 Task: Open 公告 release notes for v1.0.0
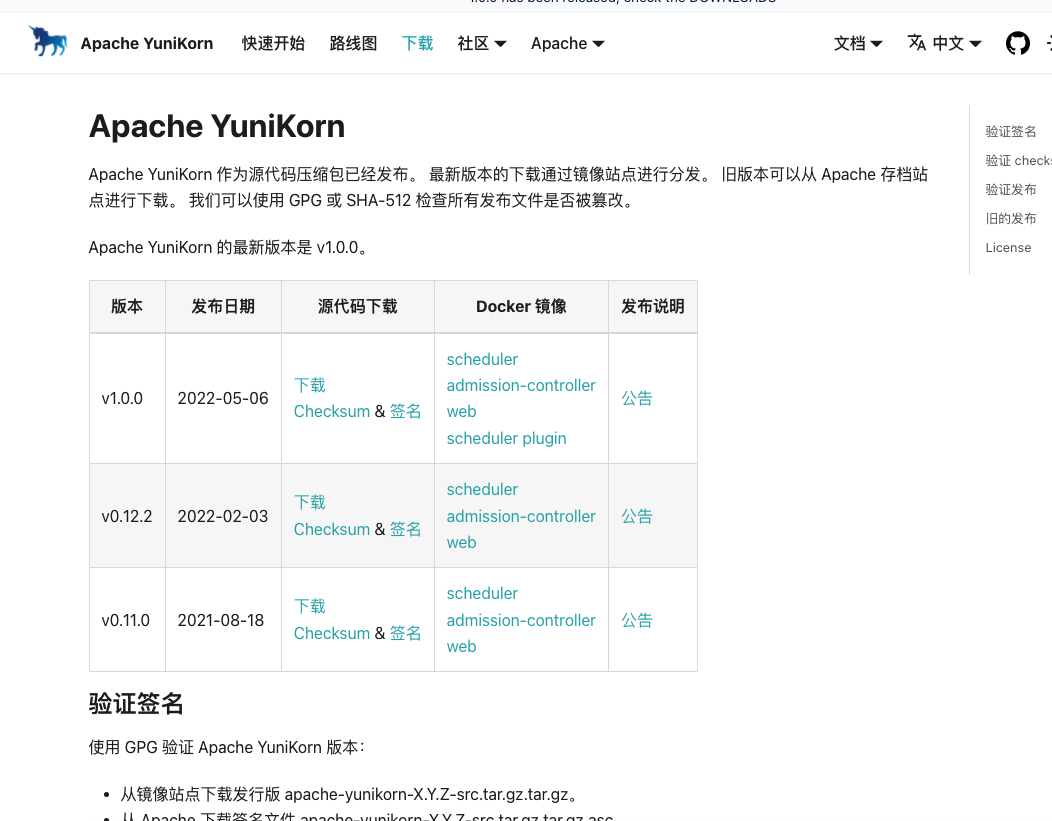click(636, 398)
